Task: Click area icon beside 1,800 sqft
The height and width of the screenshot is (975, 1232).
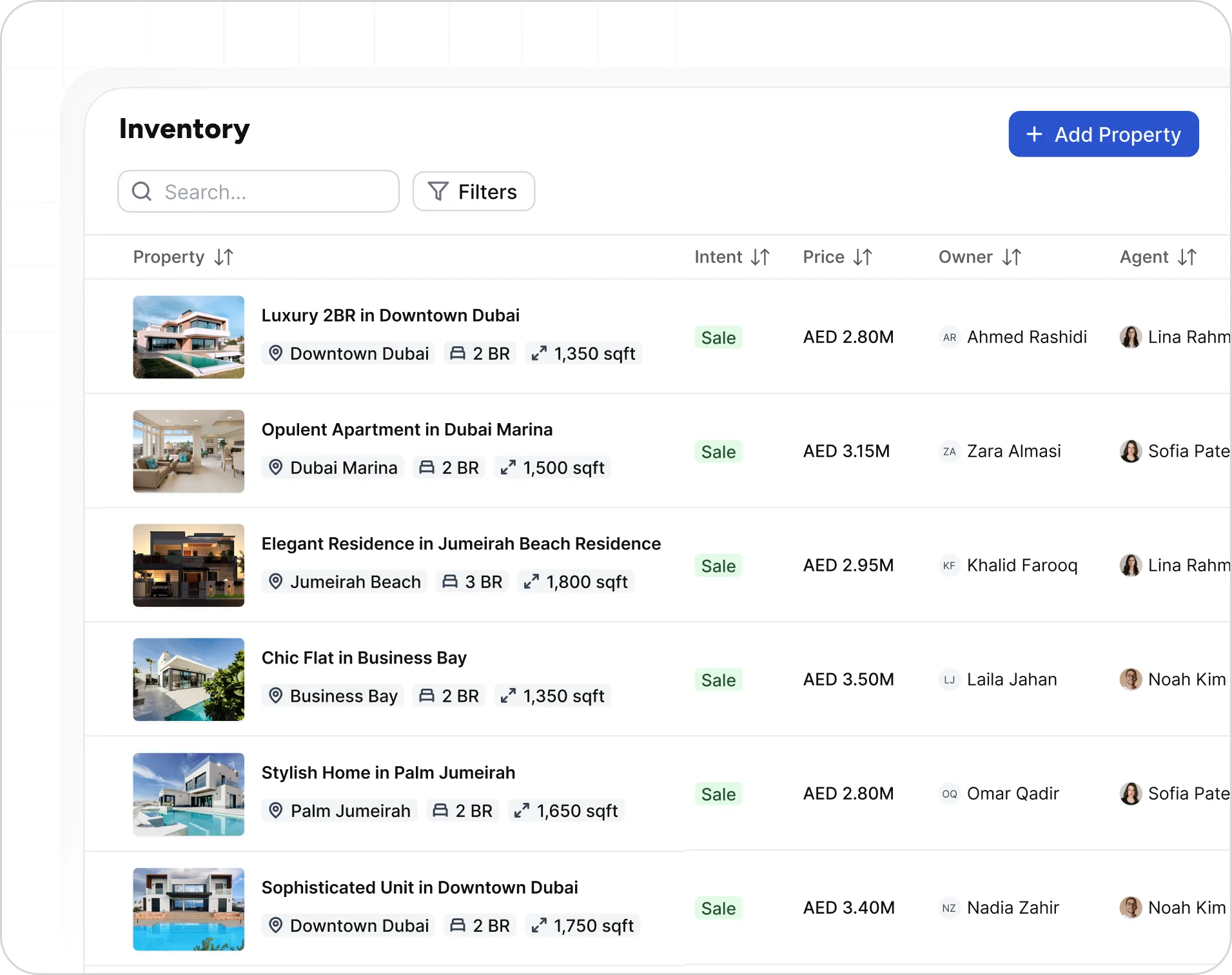Action: 531,582
